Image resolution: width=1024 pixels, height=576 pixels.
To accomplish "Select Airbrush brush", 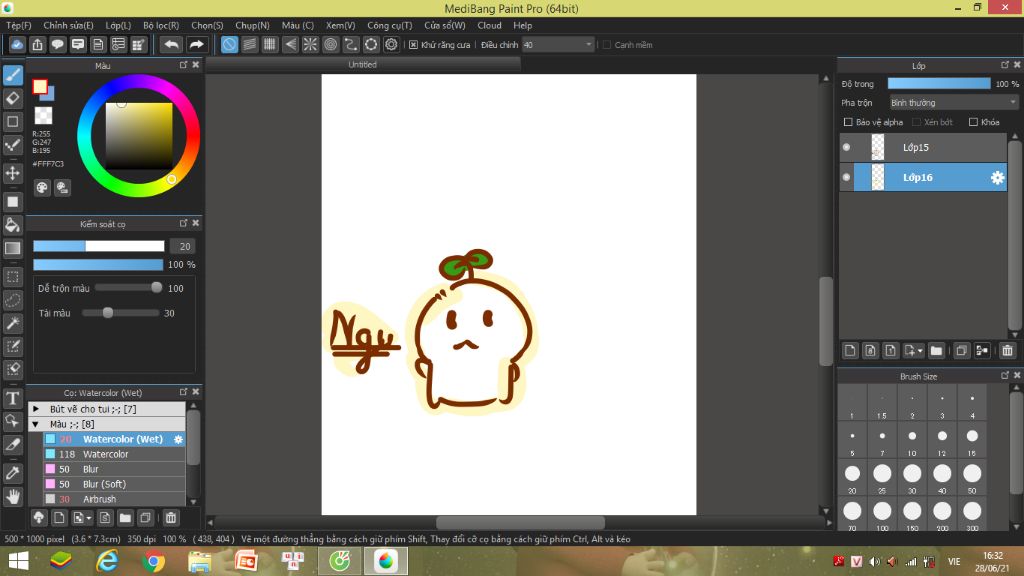I will pyautogui.click(x=114, y=499).
